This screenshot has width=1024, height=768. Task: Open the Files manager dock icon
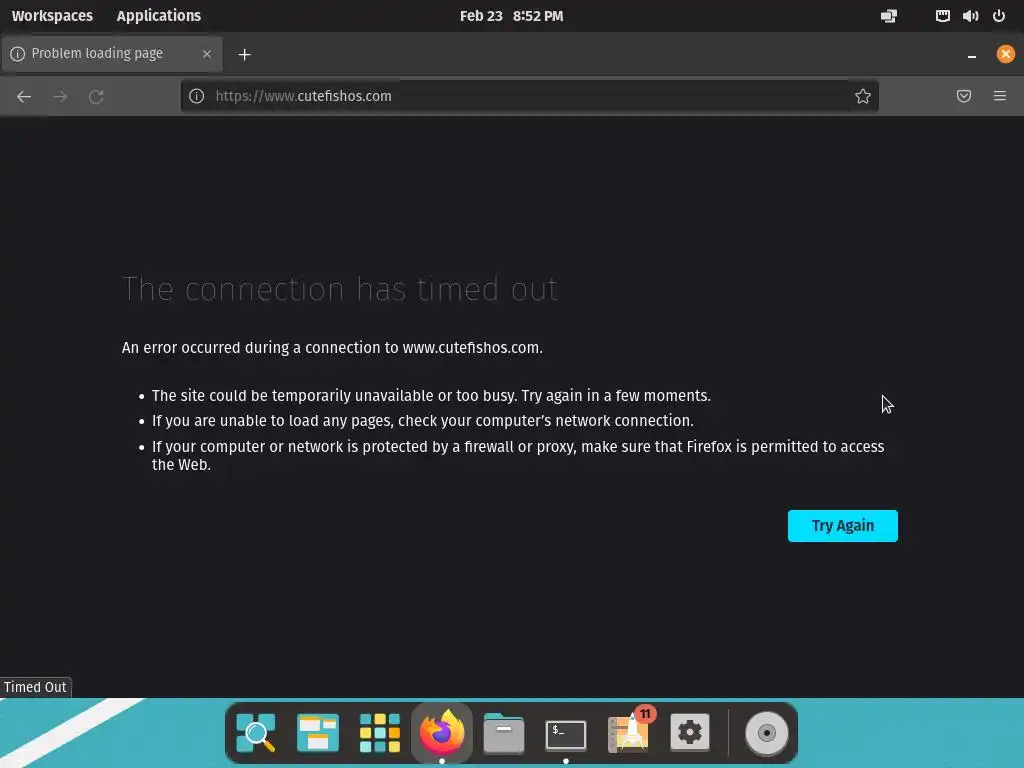tap(504, 733)
